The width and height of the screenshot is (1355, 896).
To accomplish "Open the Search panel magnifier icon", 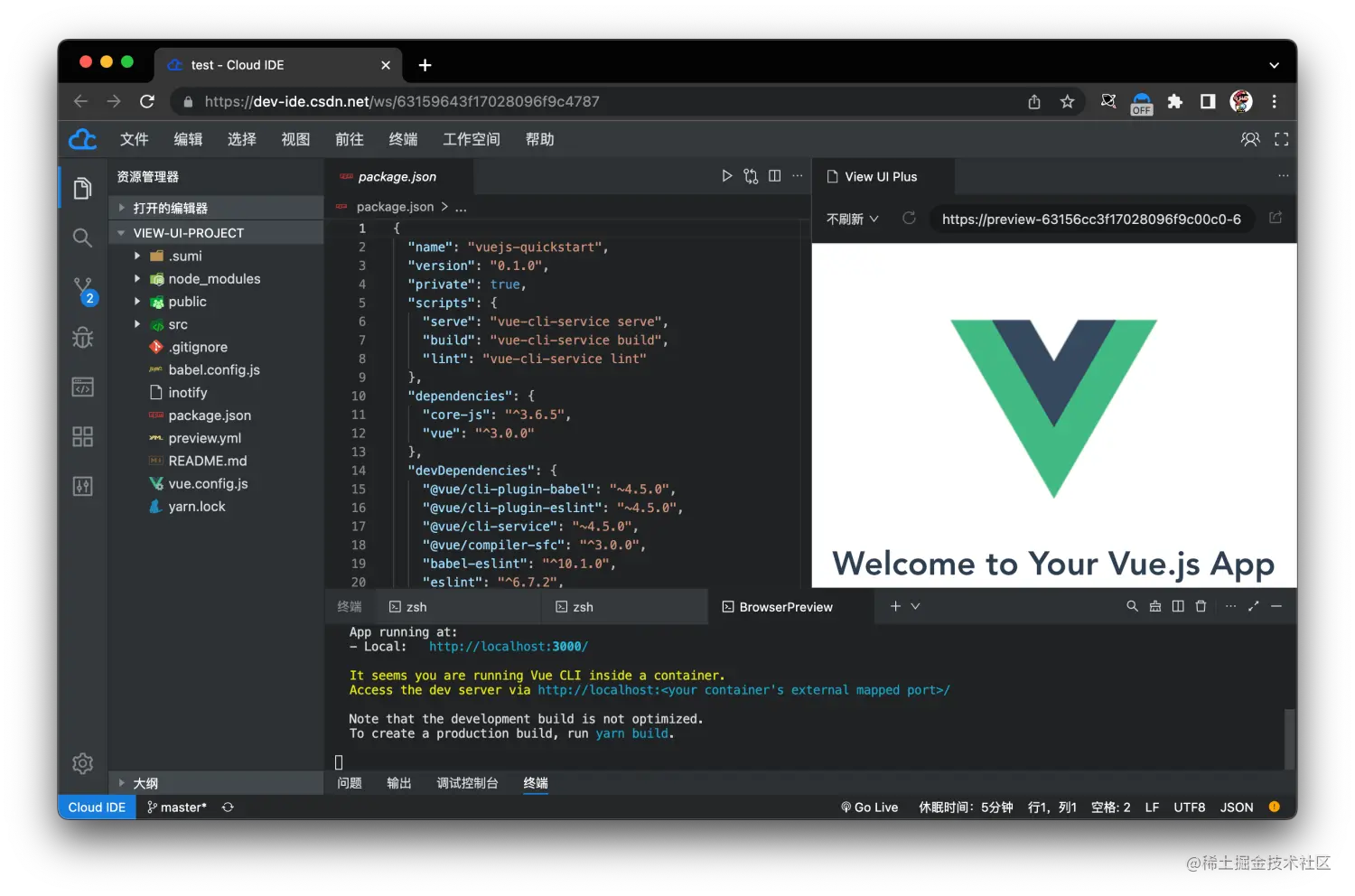I will coord(82,238).
